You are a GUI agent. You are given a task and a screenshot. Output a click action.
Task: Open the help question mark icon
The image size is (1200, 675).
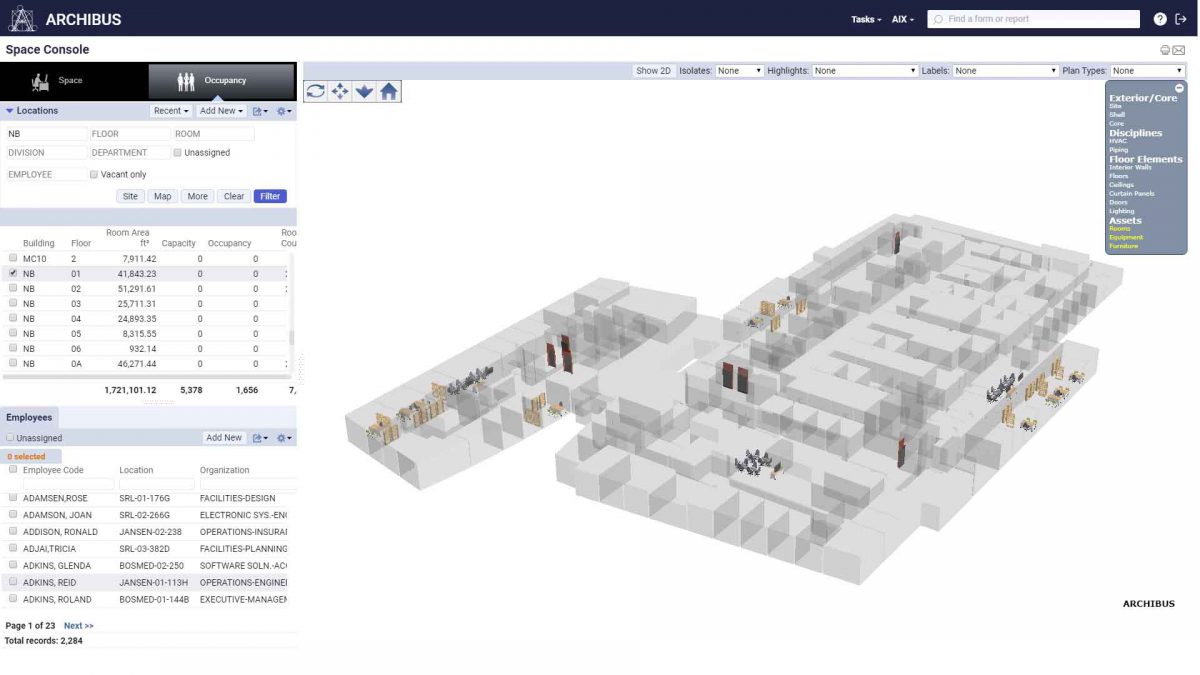point(1160,19)
